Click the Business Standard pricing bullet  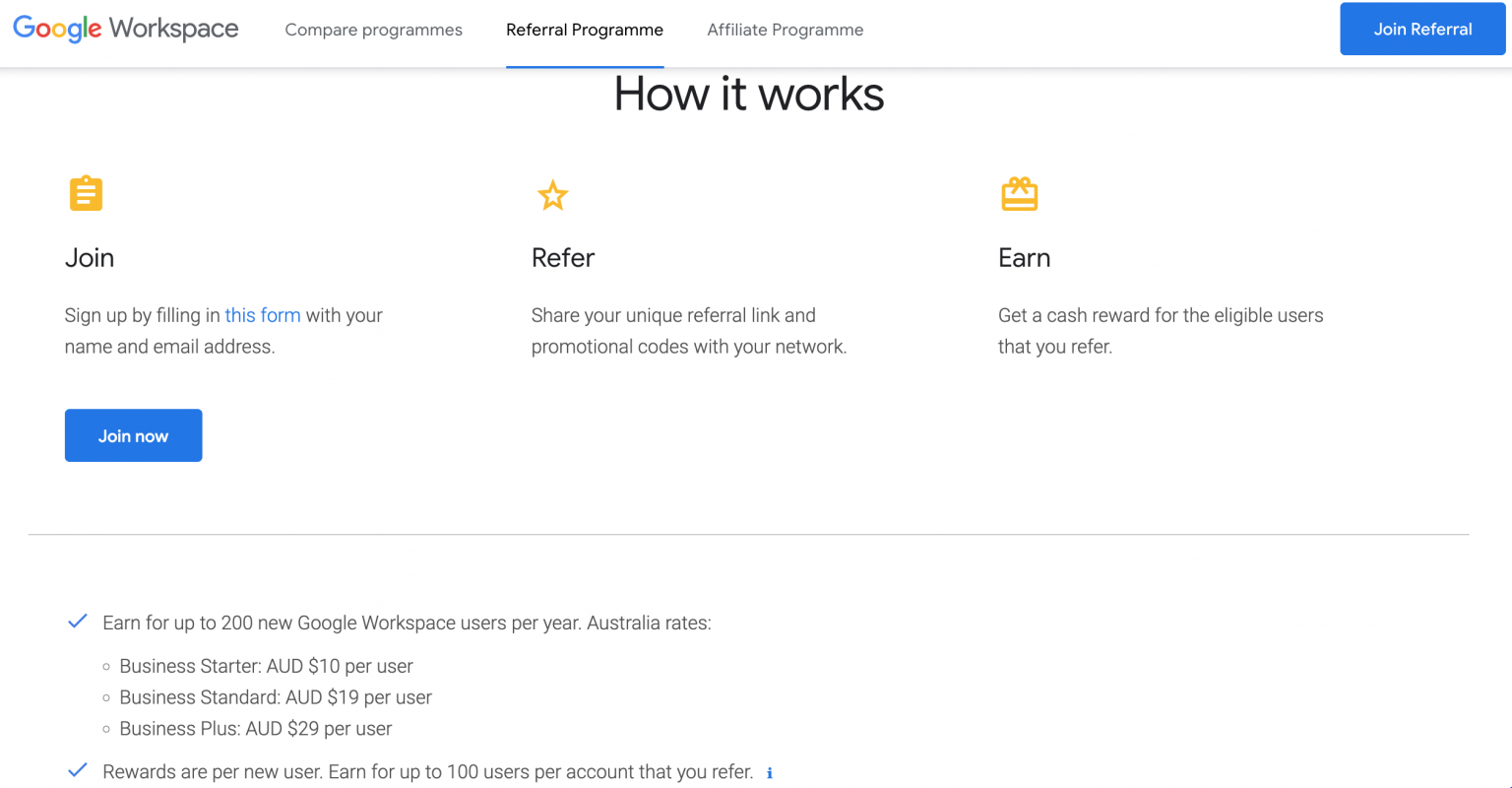(276, 697)
